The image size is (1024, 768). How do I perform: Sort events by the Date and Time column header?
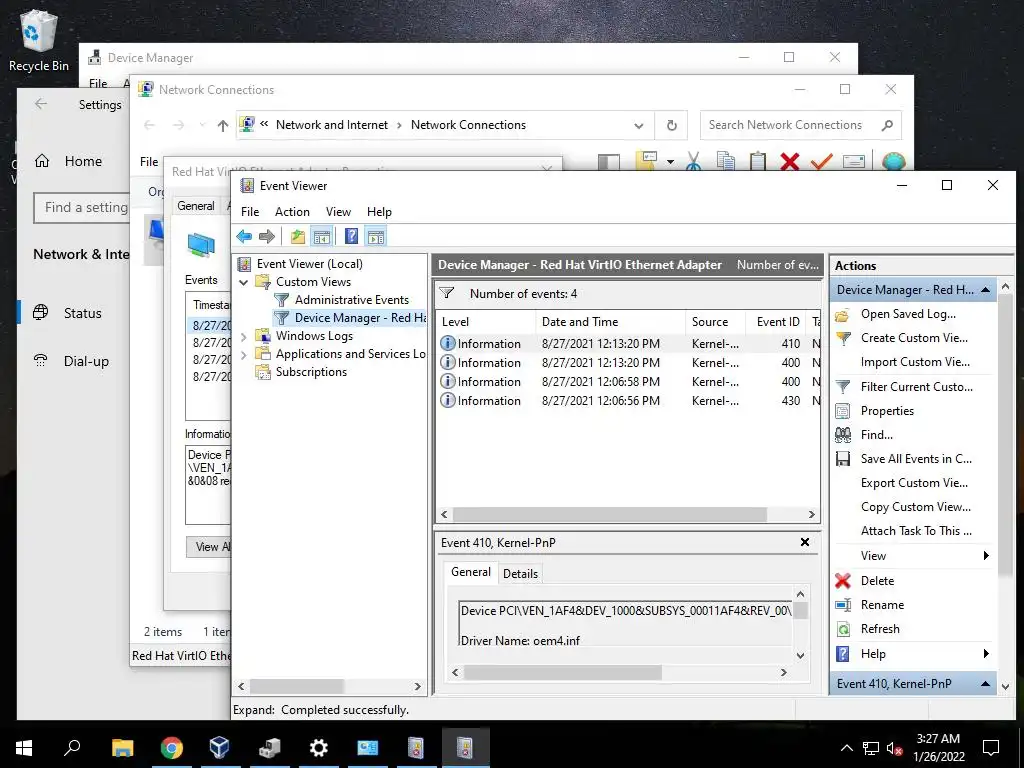point(611,322)
